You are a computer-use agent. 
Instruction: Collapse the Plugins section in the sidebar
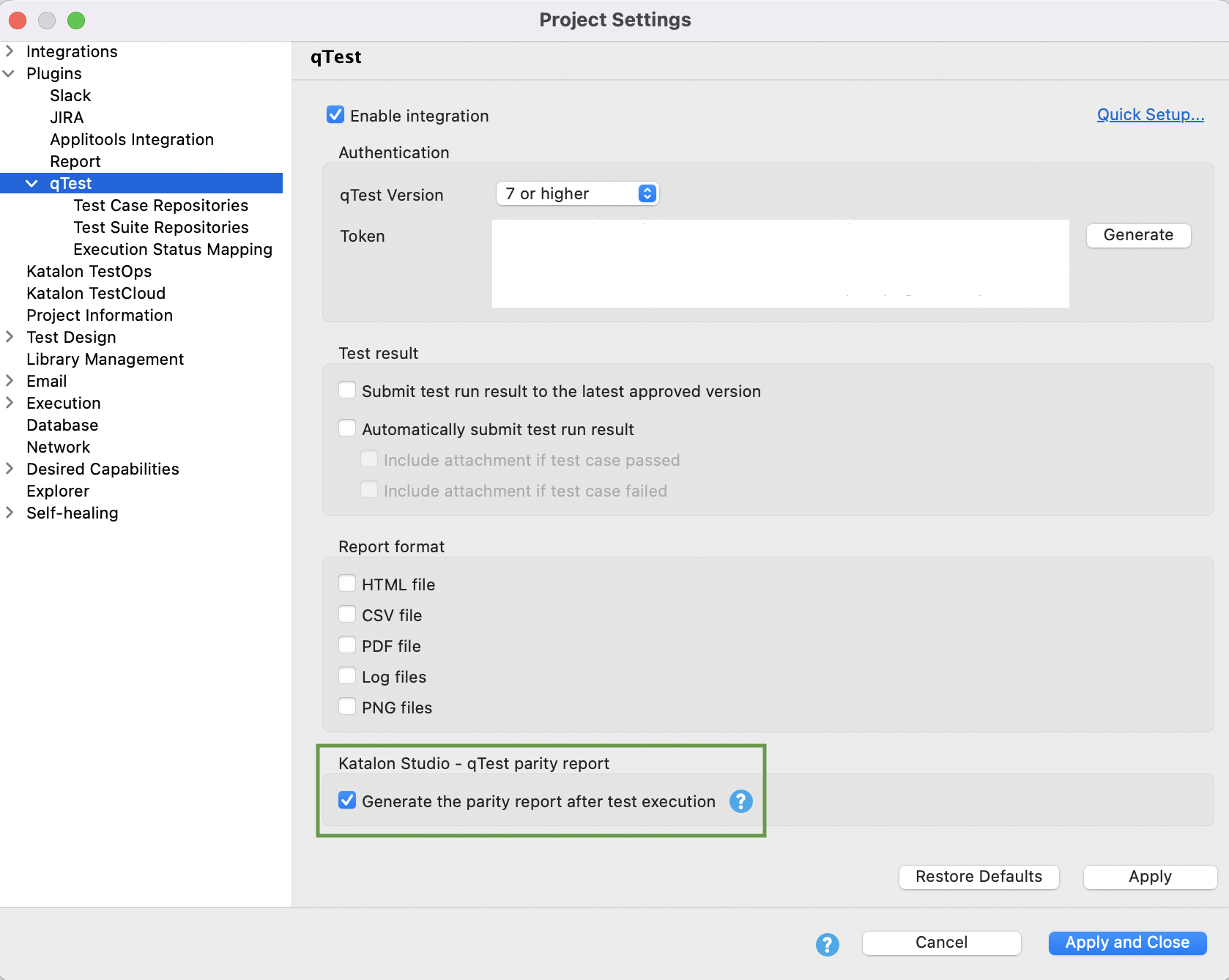point(9,73)
